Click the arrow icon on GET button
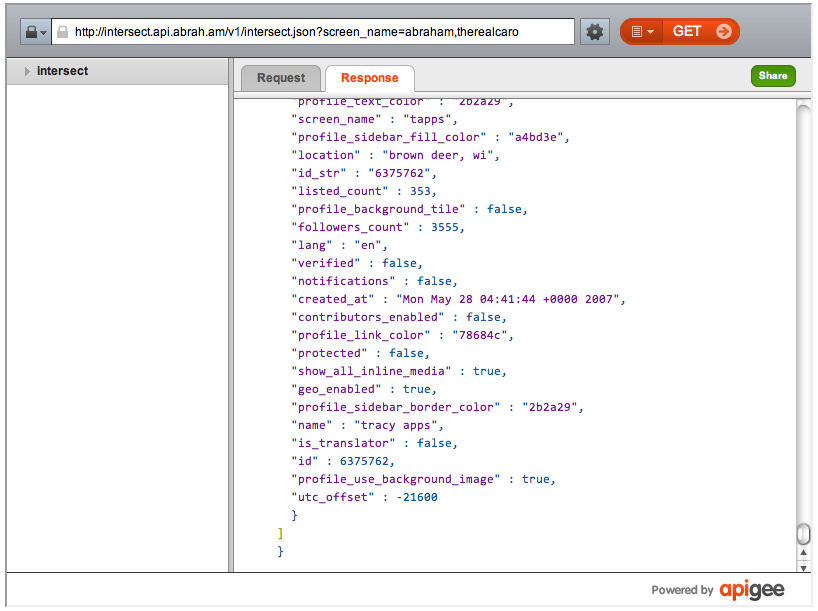The height and width of the screenshot is (611, 818). pos(724,32)
